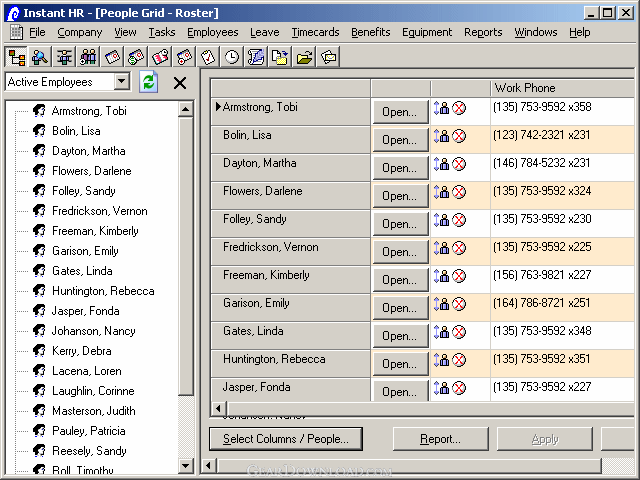640x480 pixels.
Task: Expand the Active Employees dropdown
Action: pos(122,82)
